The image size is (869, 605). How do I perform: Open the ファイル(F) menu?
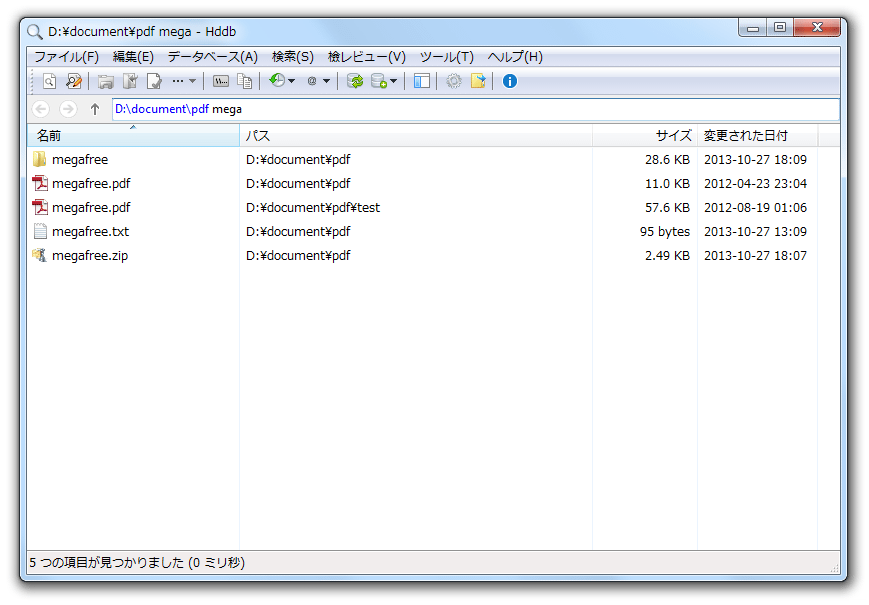67,57
